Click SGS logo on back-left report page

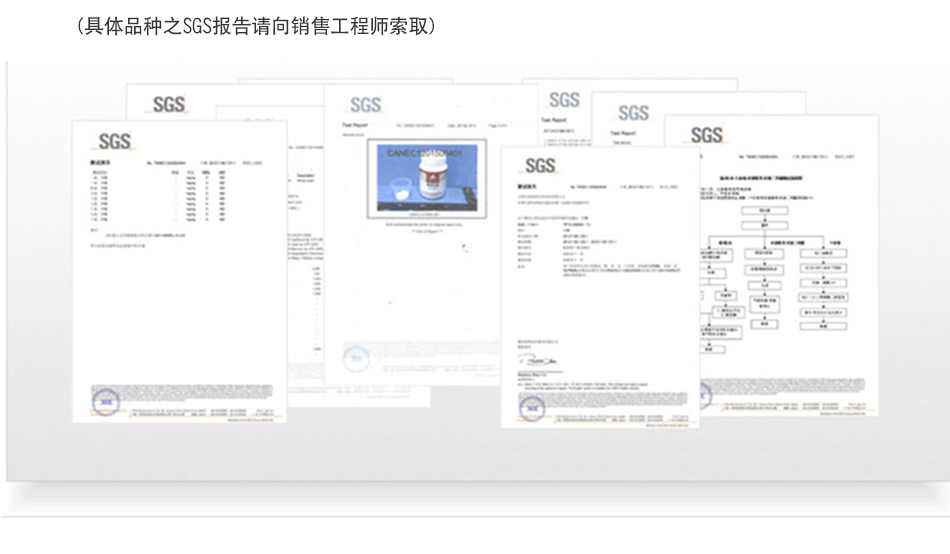[x=167, y=104]
